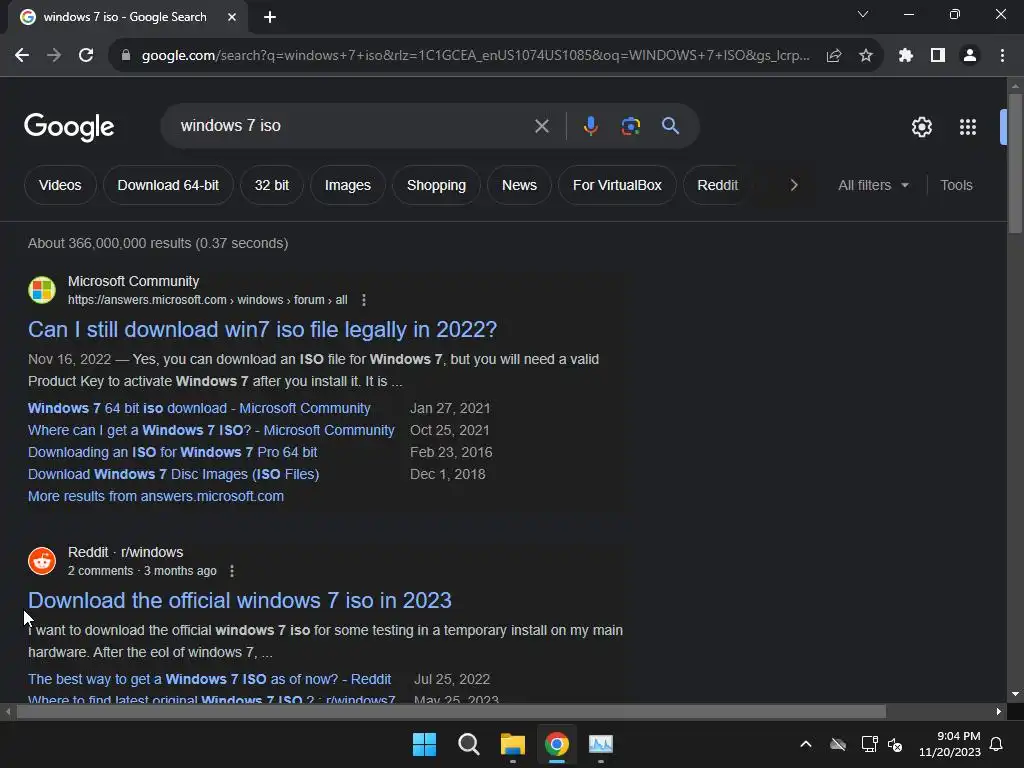Viewport: 1024px width, 768px height.
Task: Click the scroll down arrow
Action: 1015,694
